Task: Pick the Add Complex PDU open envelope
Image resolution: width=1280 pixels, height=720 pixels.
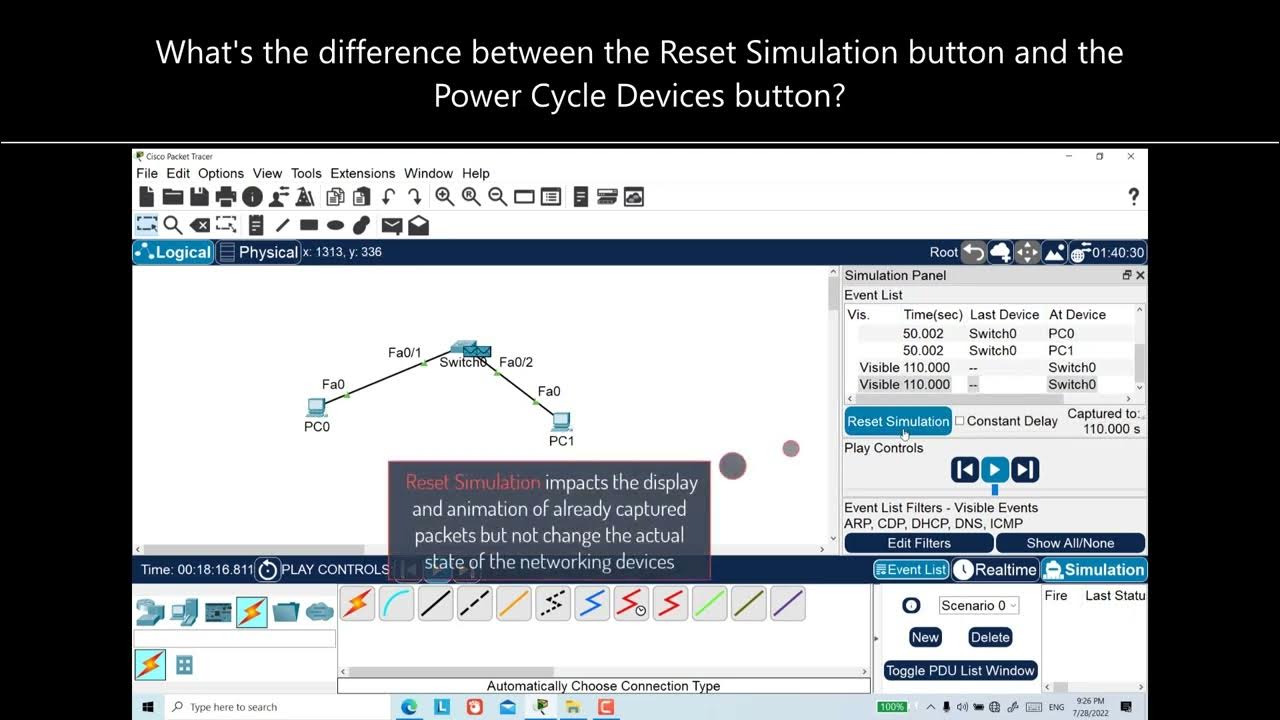Action: click(418, 225)
